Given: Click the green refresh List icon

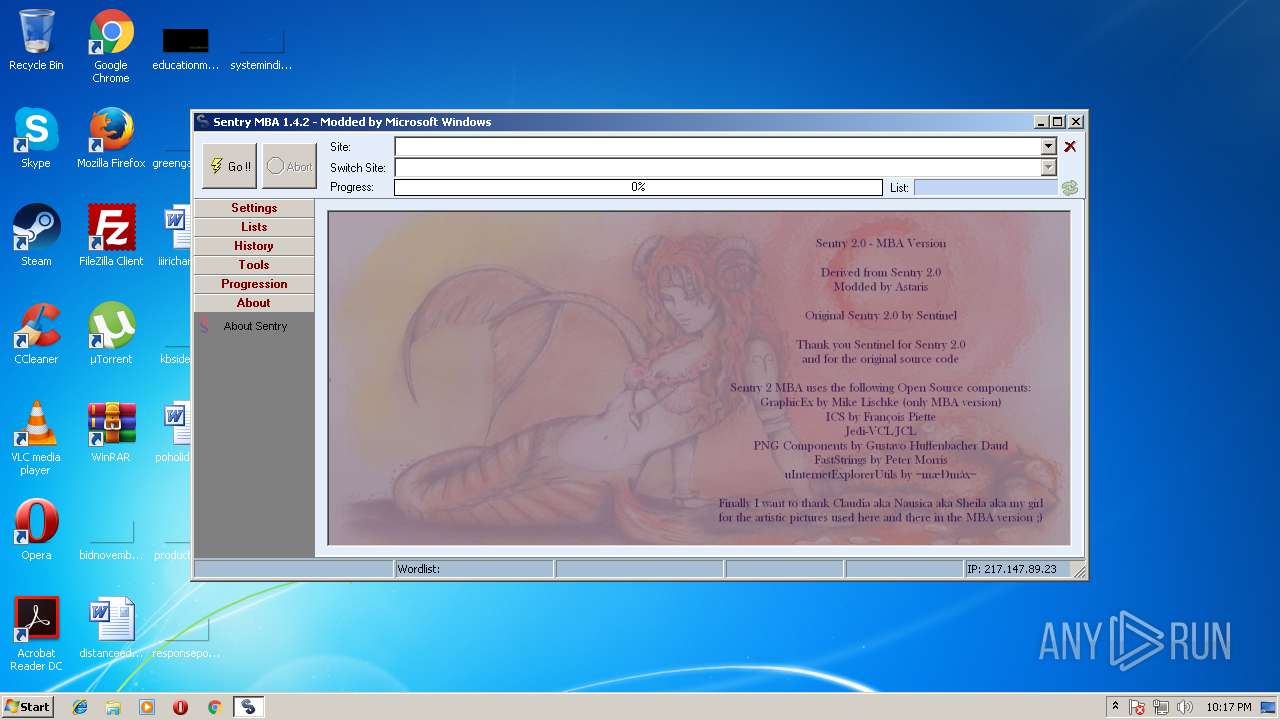Looking at the screenshot, I should coord(1070,187).
